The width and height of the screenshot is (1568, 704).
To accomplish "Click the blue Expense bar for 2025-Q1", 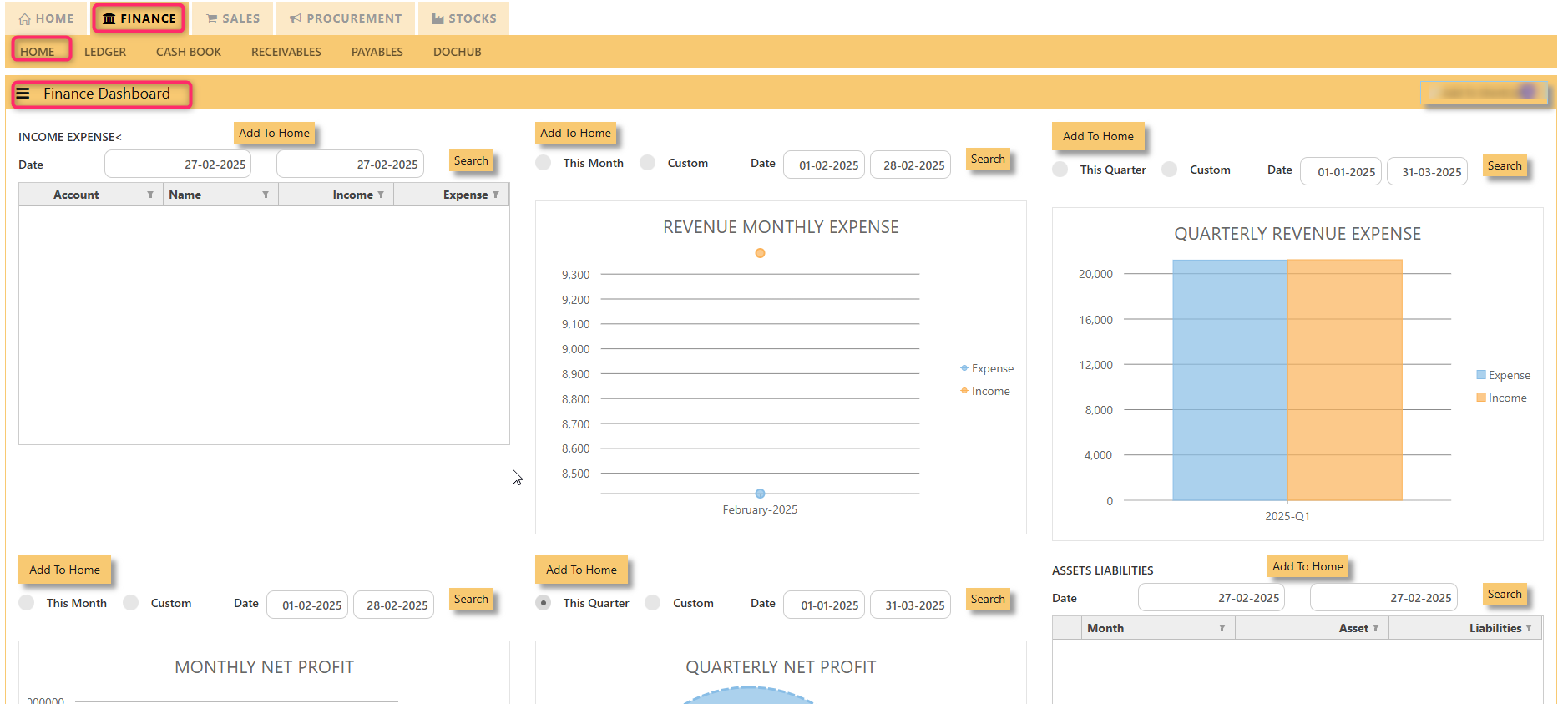I will pyautogui.click(x=1230, y=380).
